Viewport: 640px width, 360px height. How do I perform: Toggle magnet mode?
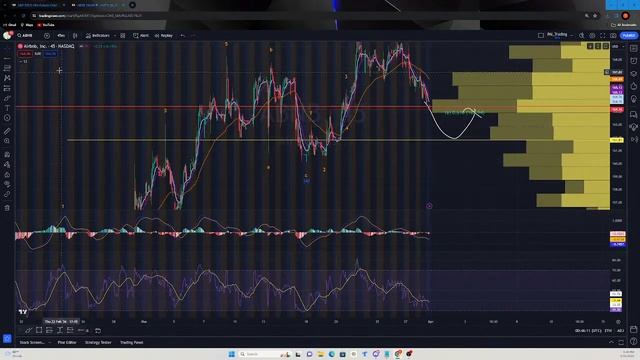pyautogui.click(x=7, y=154)
